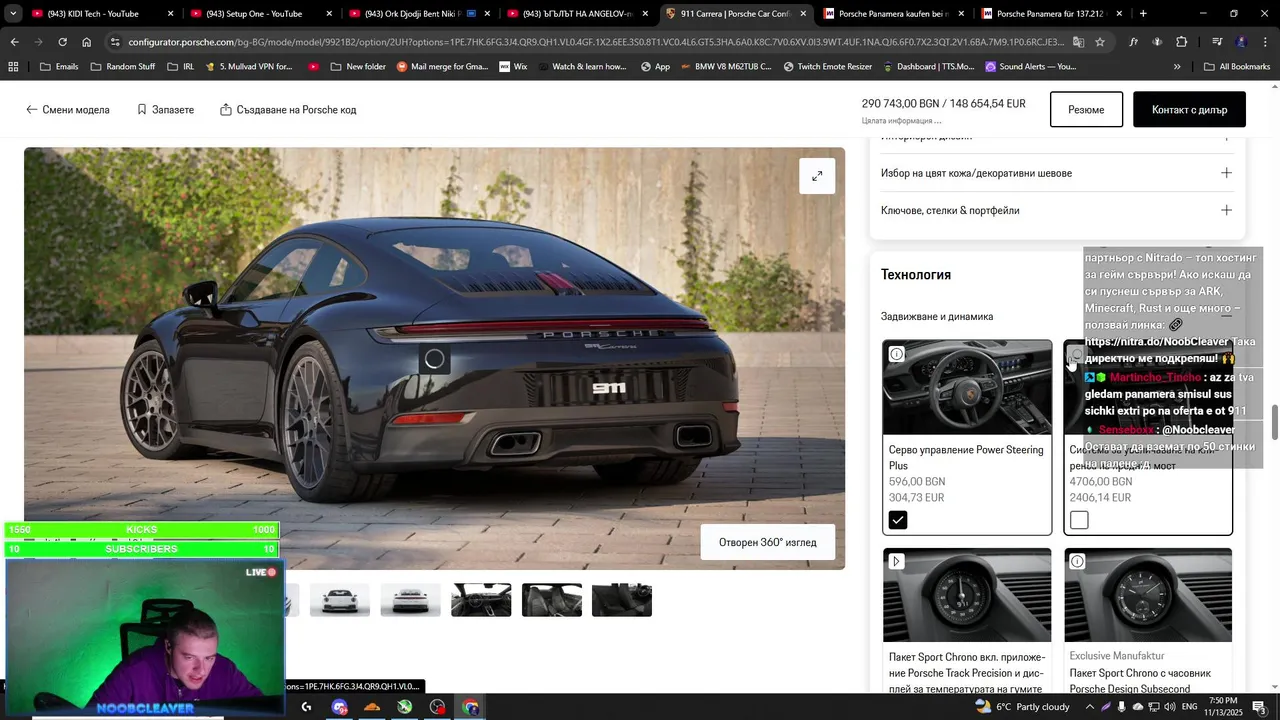Open Mail merge for Gmail bookmark
Image resolution: width=1280 pixels, height=720 pixels.
[442, 67]
